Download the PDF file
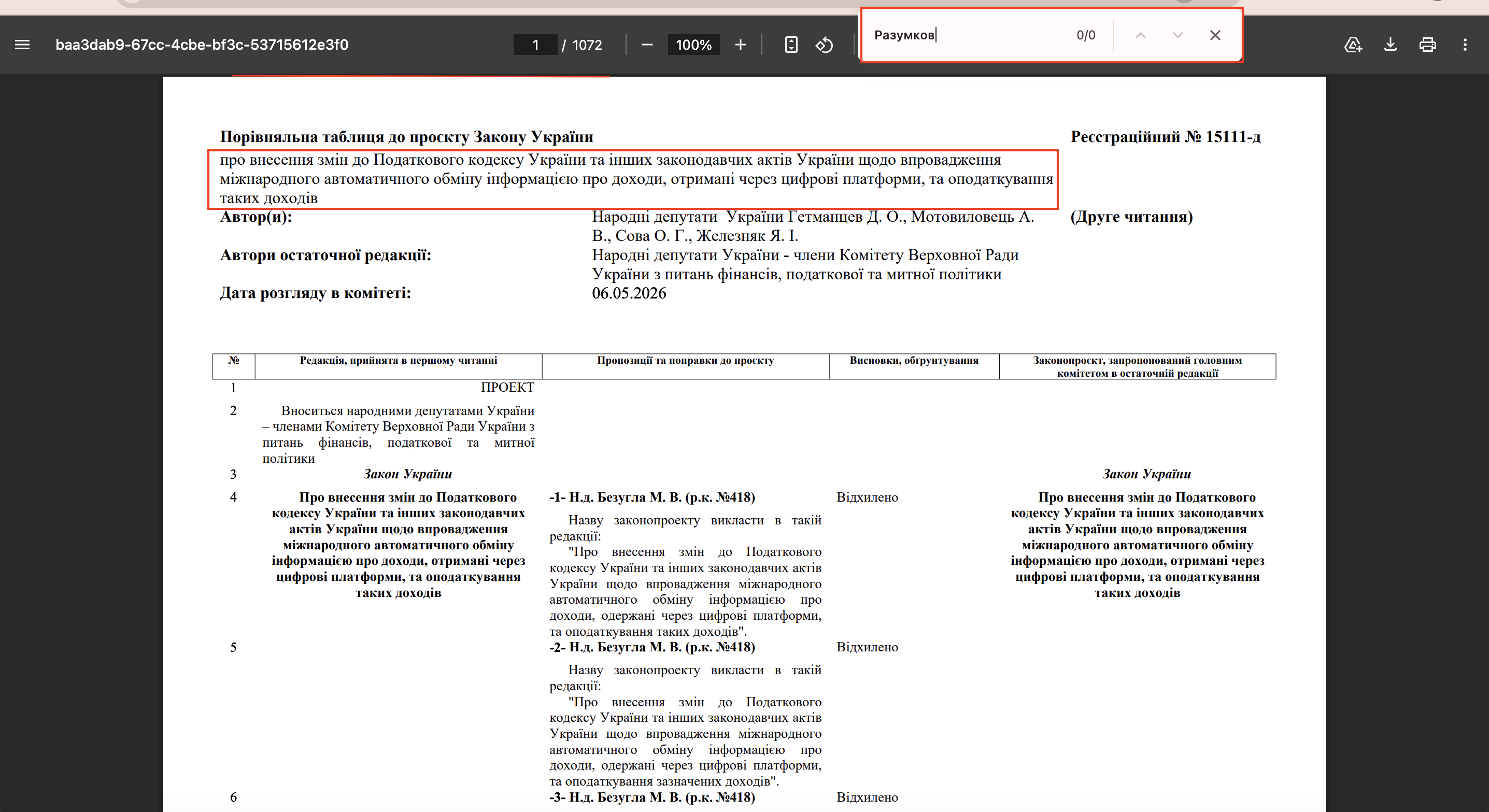This screenshot has width=1489, height=812. 1390,45
